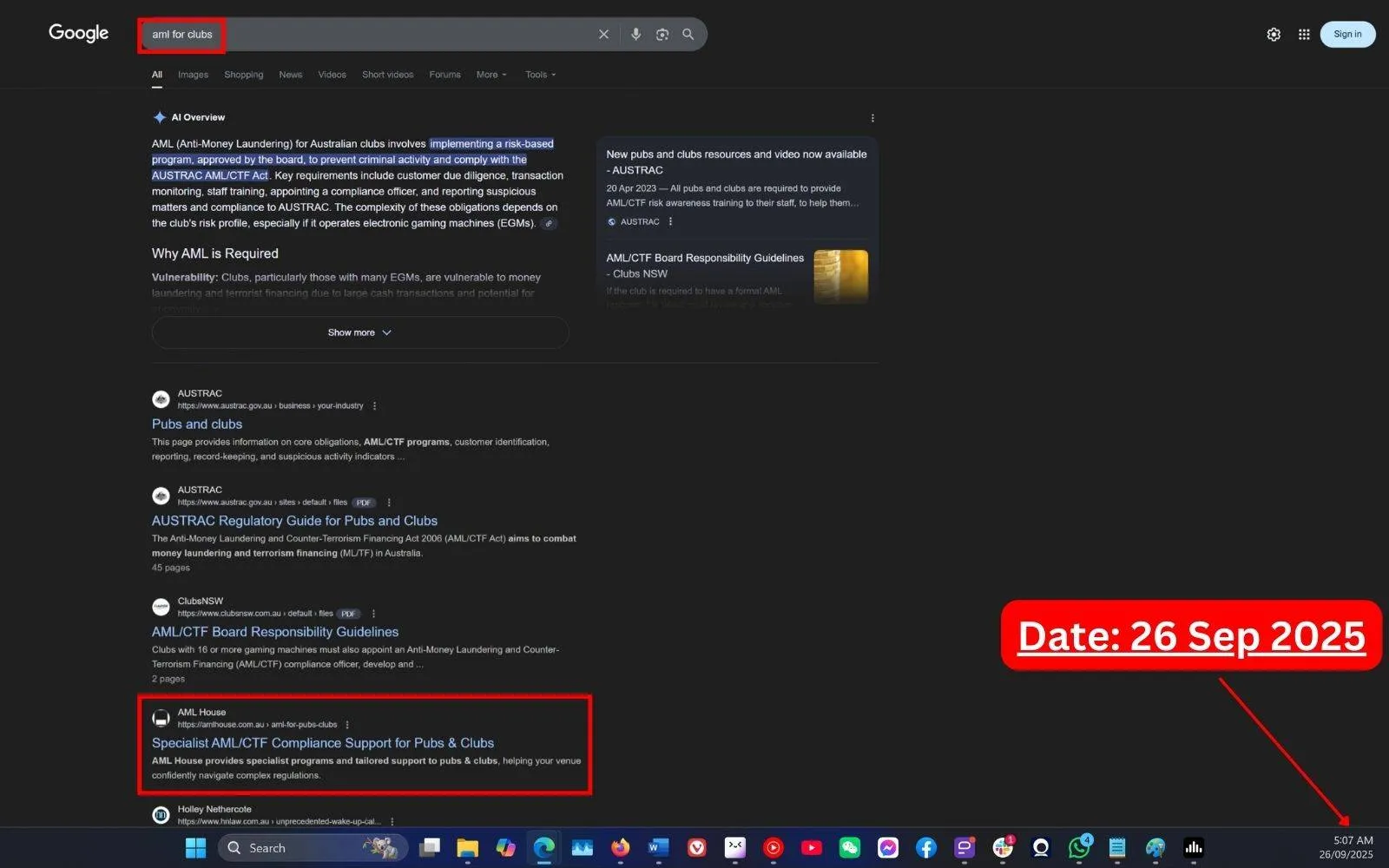Open the Tools dropdown
Viewport: 1389px width, 868px height.
(538, 75)
